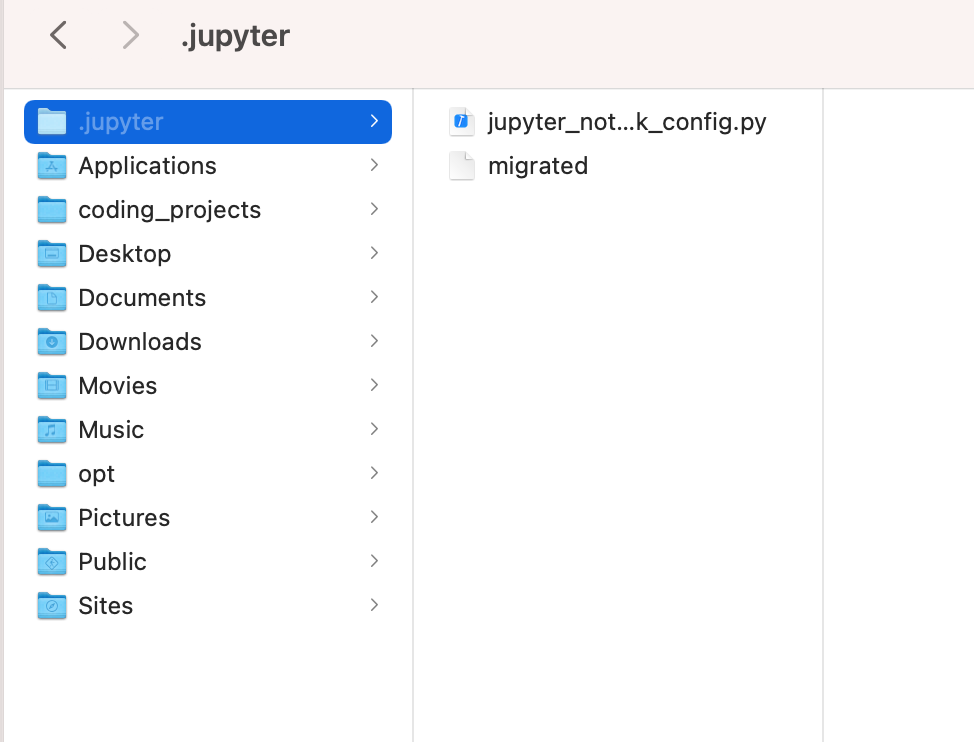Click the Music folder icon
This screenshot has height=742, width=974.
coord(52,430)
